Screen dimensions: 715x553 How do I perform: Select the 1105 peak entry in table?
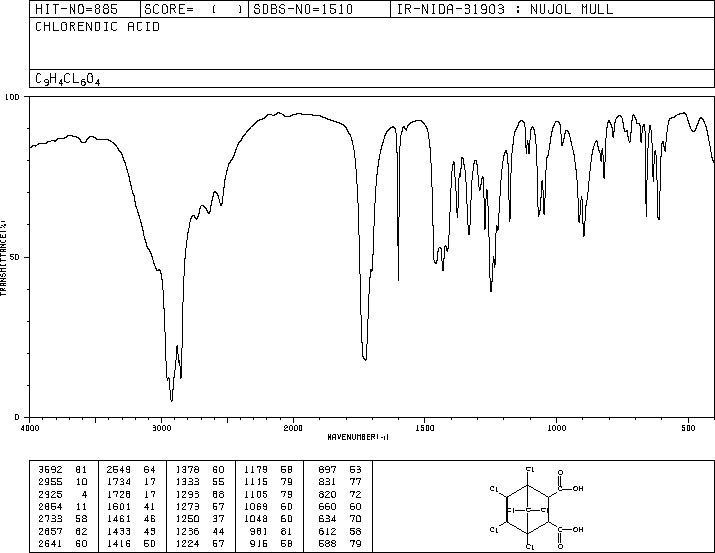(269, 494)
